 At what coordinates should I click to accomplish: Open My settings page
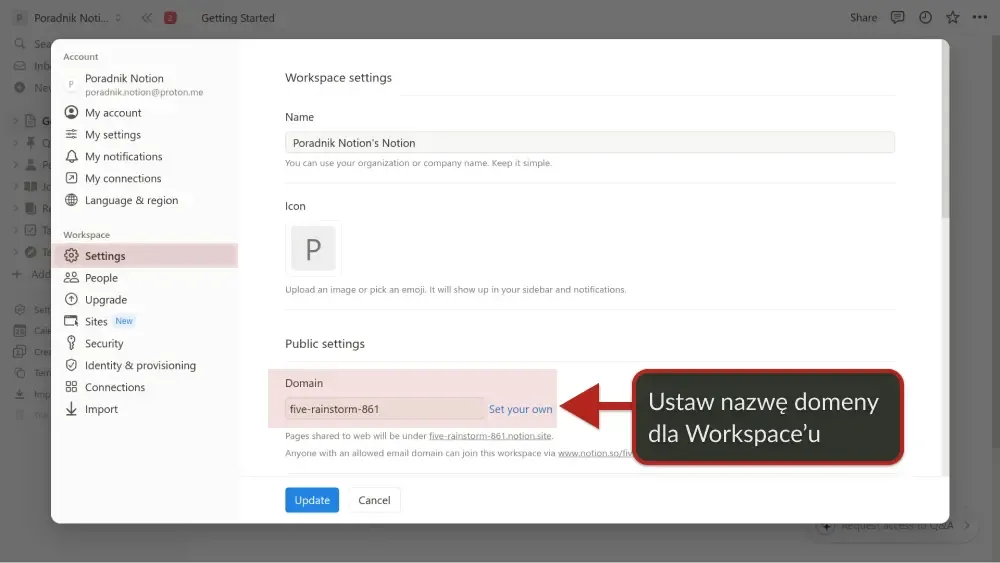[112, 135]
